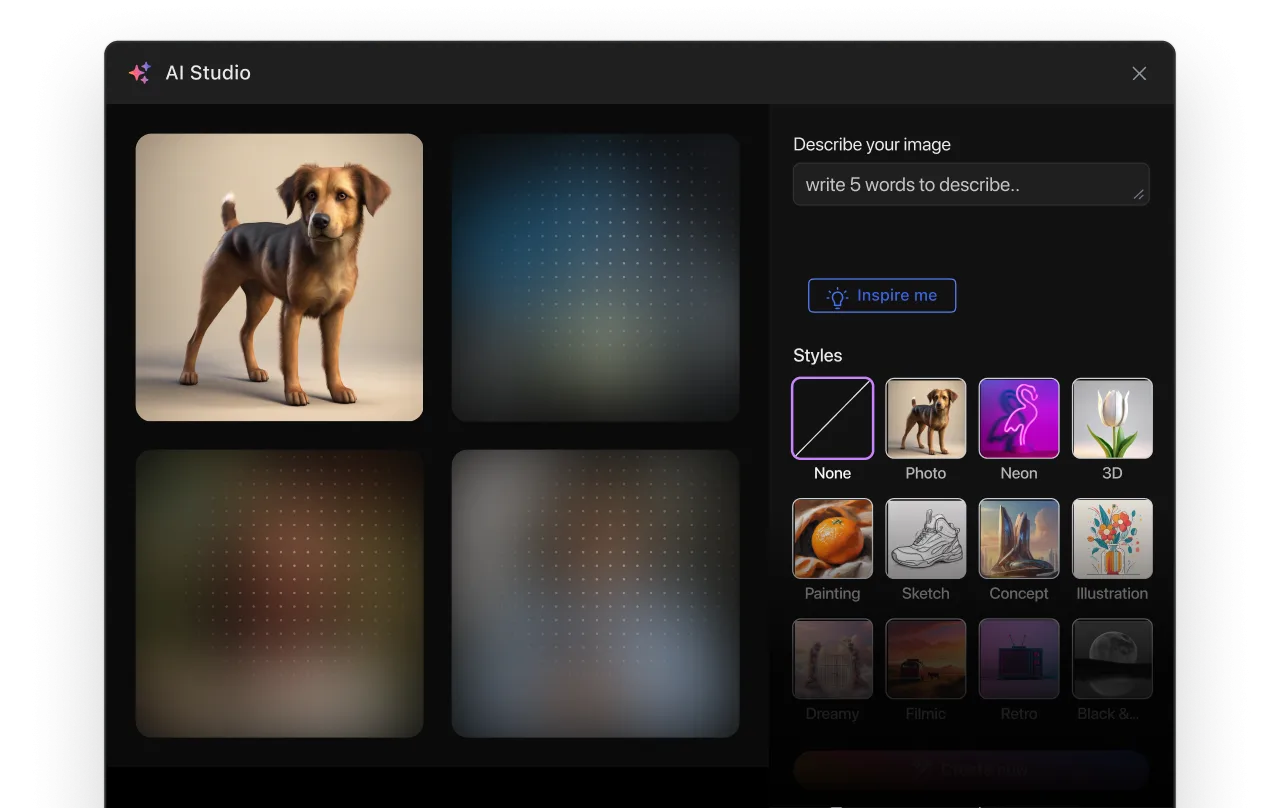Select the Dreamy style thumbnail
1278x808 pixels.
click(832, 658)
